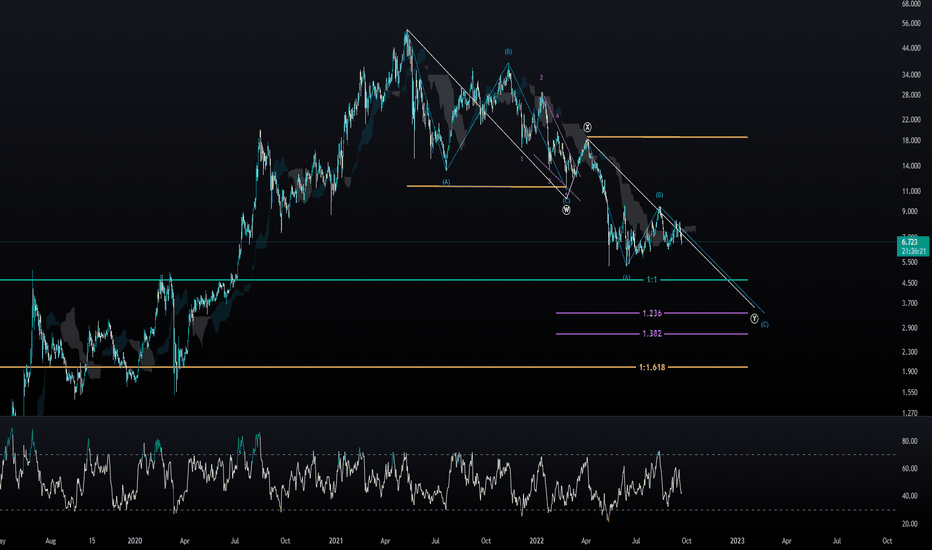Select the purple wave 2 label
Image resolution: width=932 pixels, height=550 pixels.
[541, 77]
